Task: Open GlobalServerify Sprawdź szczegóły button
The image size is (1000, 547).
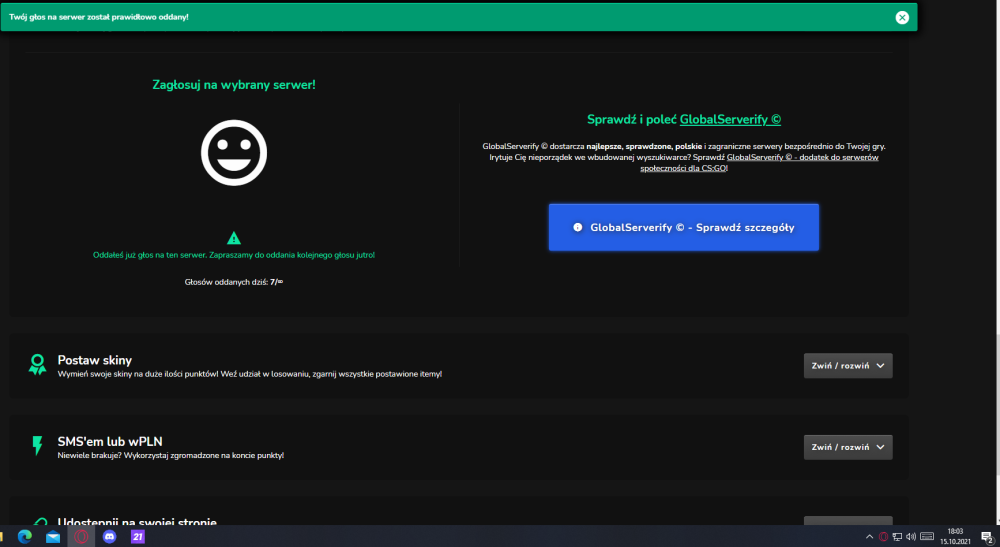Action: click(x=684, y=227)
